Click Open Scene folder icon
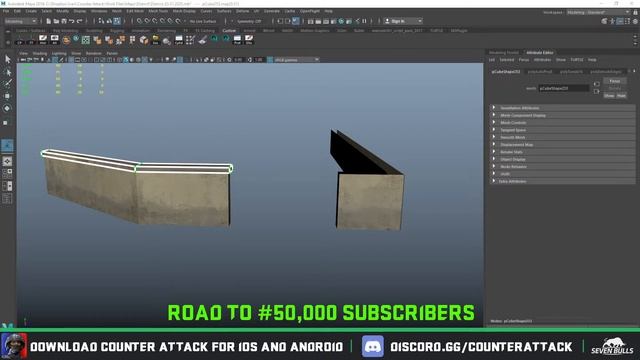 tap(56, 21)
